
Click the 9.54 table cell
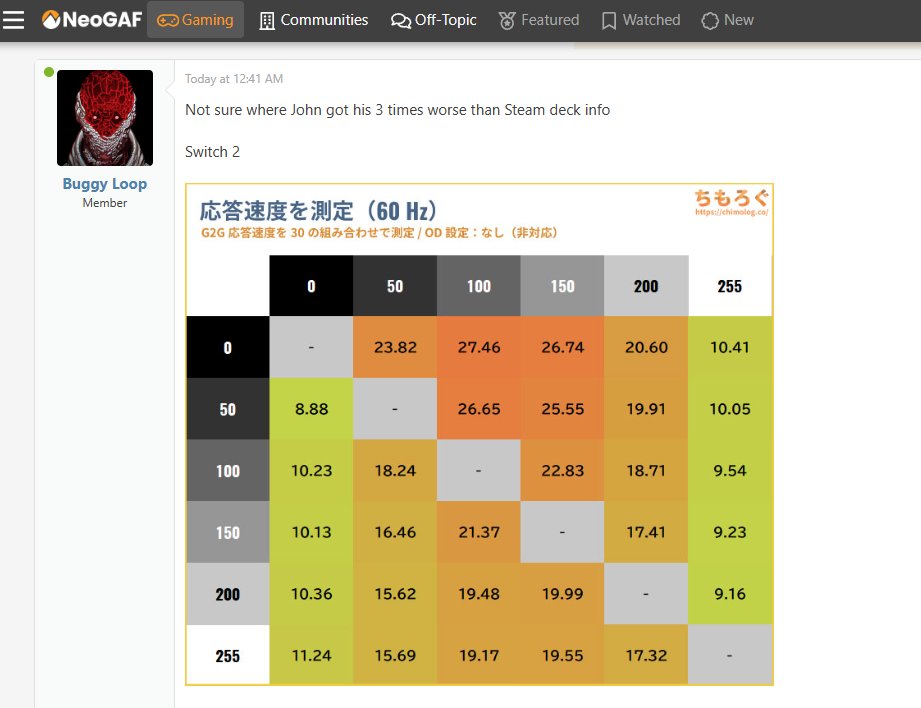tap(730, 471)
